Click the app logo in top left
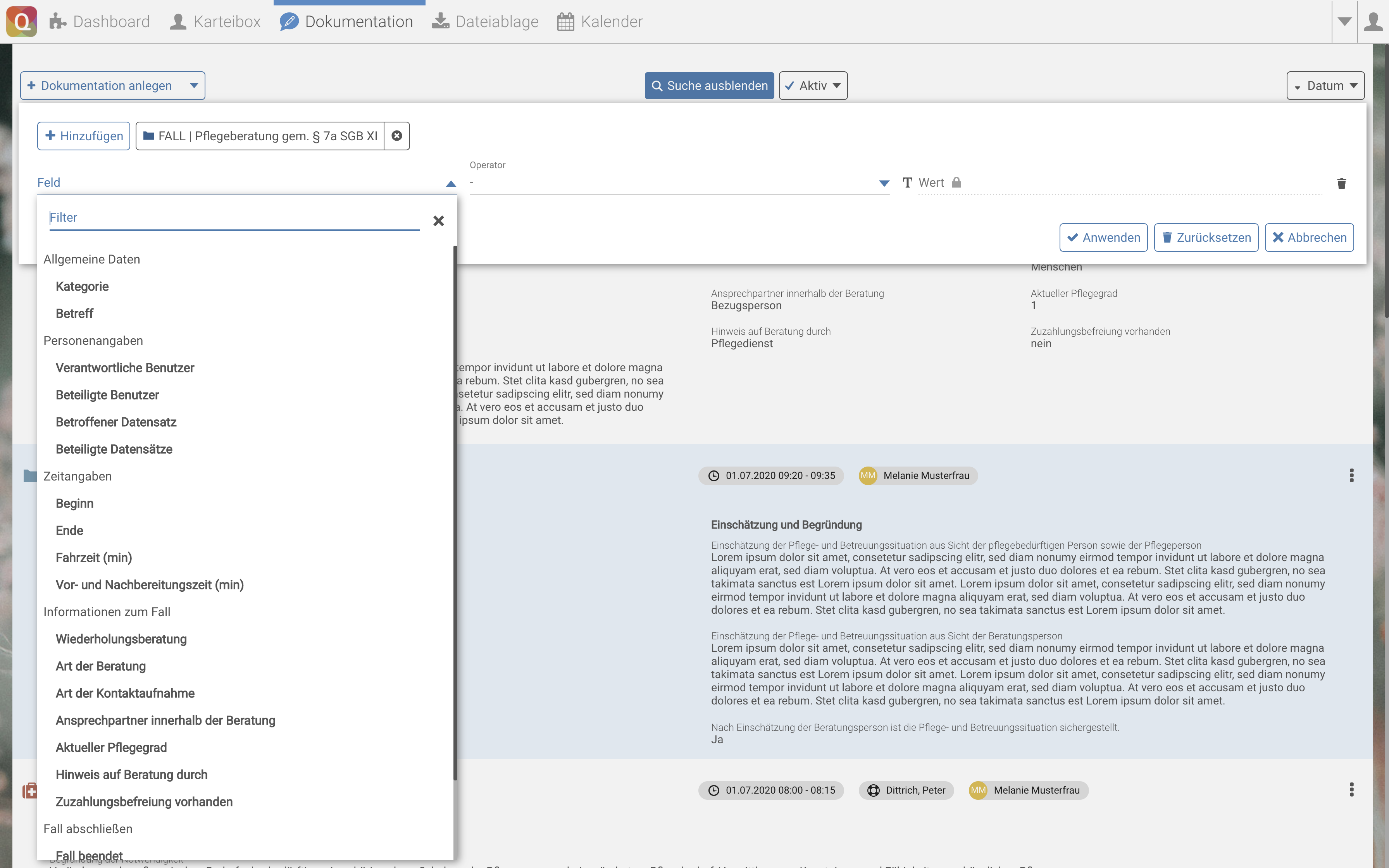Viewport: 1389px width, 868px height. 22,22
